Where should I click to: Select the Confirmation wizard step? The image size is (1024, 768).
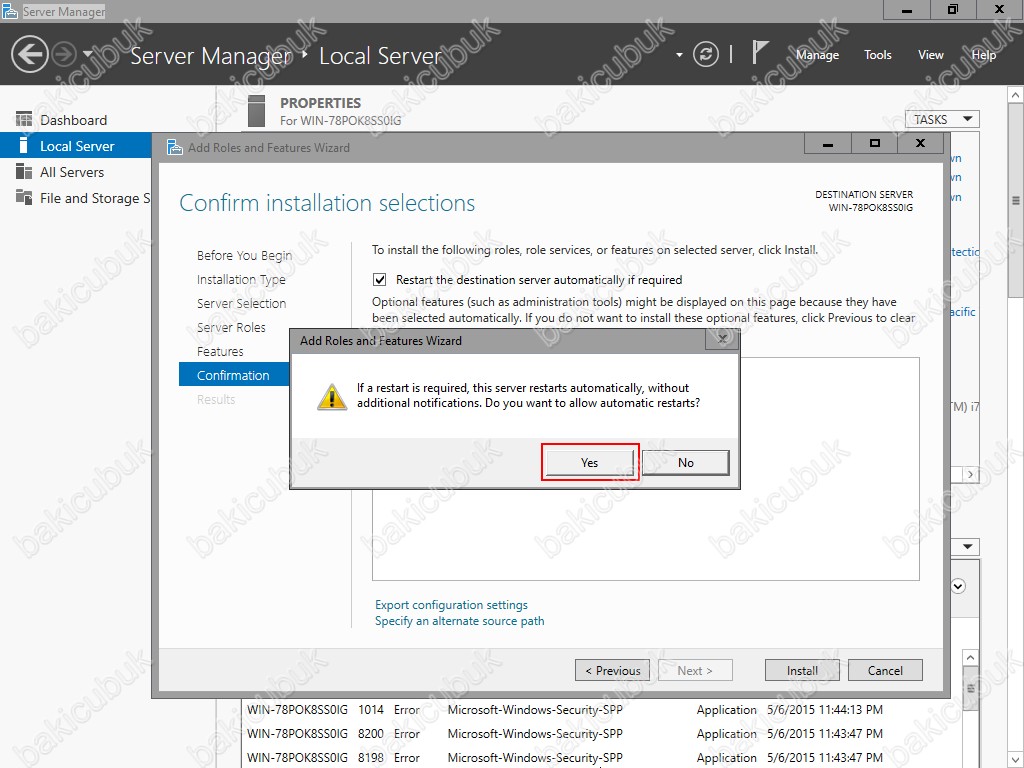click(234, 375)
